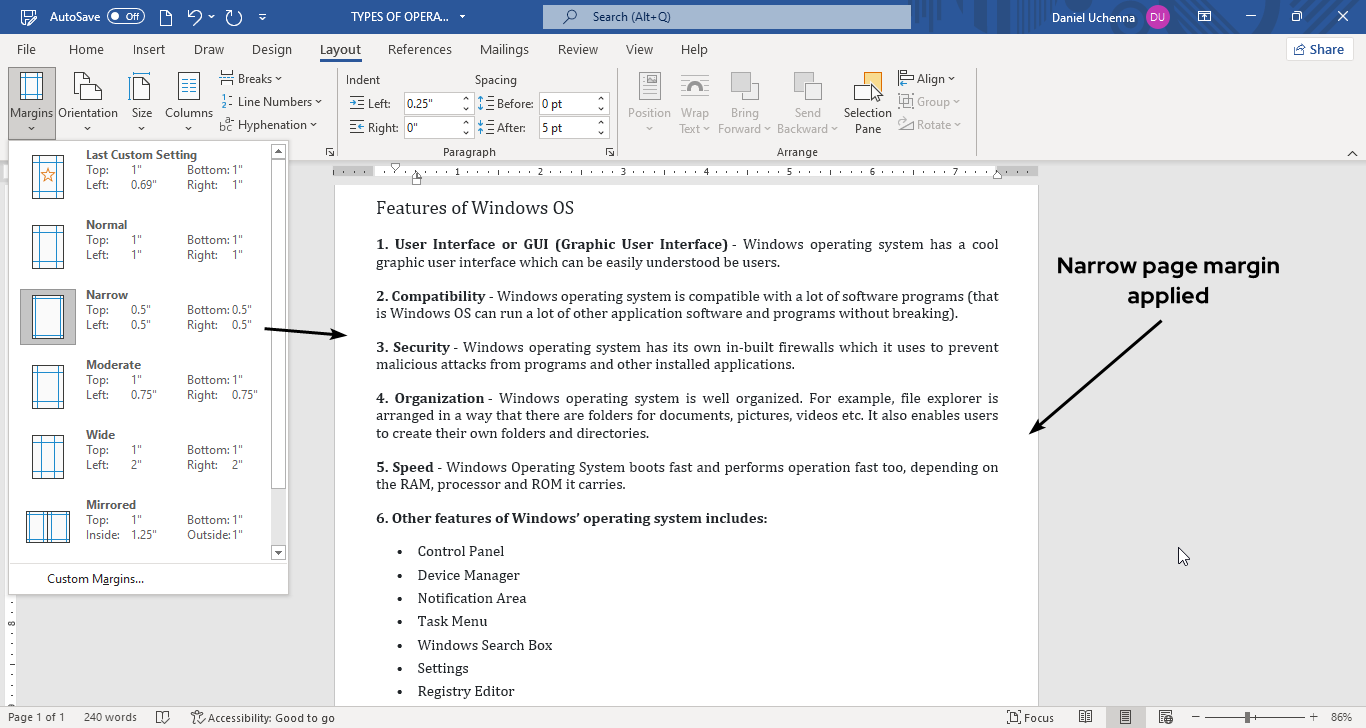Click the Share button
Screen dimensions: 1366x728
click(1318, 49)
